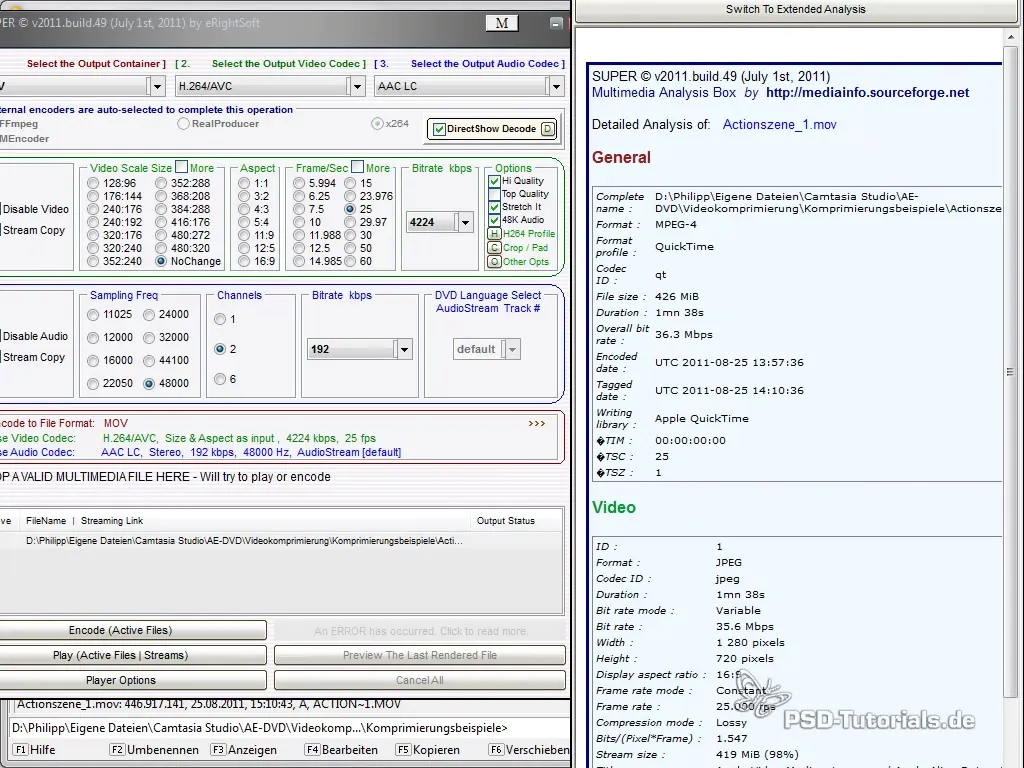Click the path input in file manager
The image size is (1024, 768).
point(291,728)
